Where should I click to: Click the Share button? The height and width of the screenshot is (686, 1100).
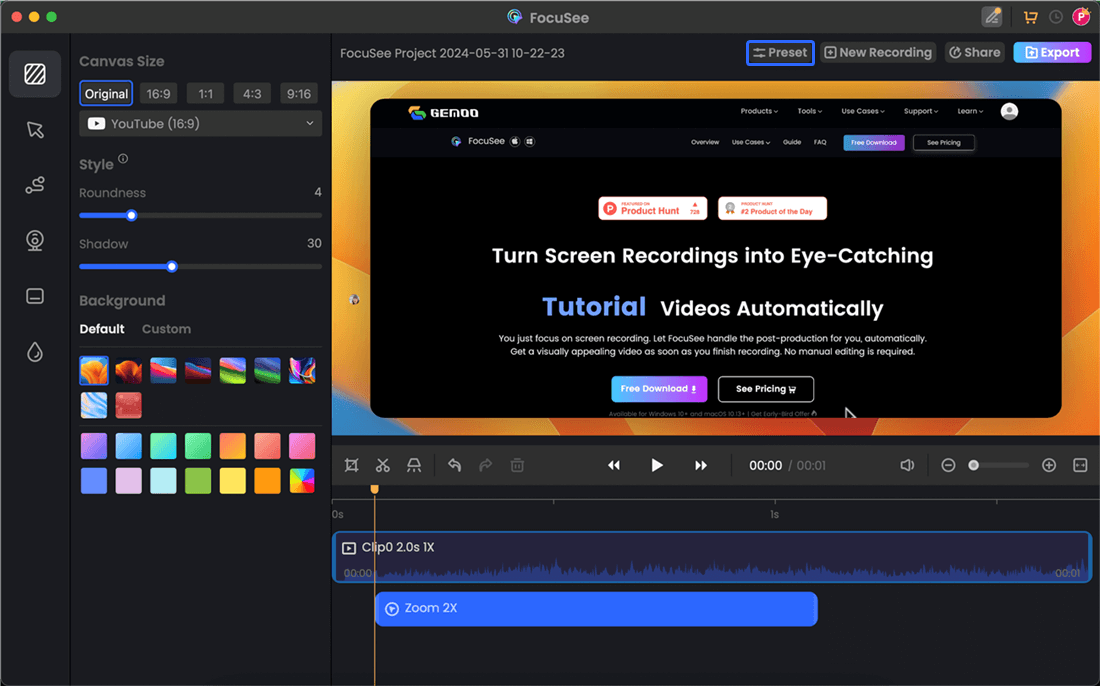point(974,53)
